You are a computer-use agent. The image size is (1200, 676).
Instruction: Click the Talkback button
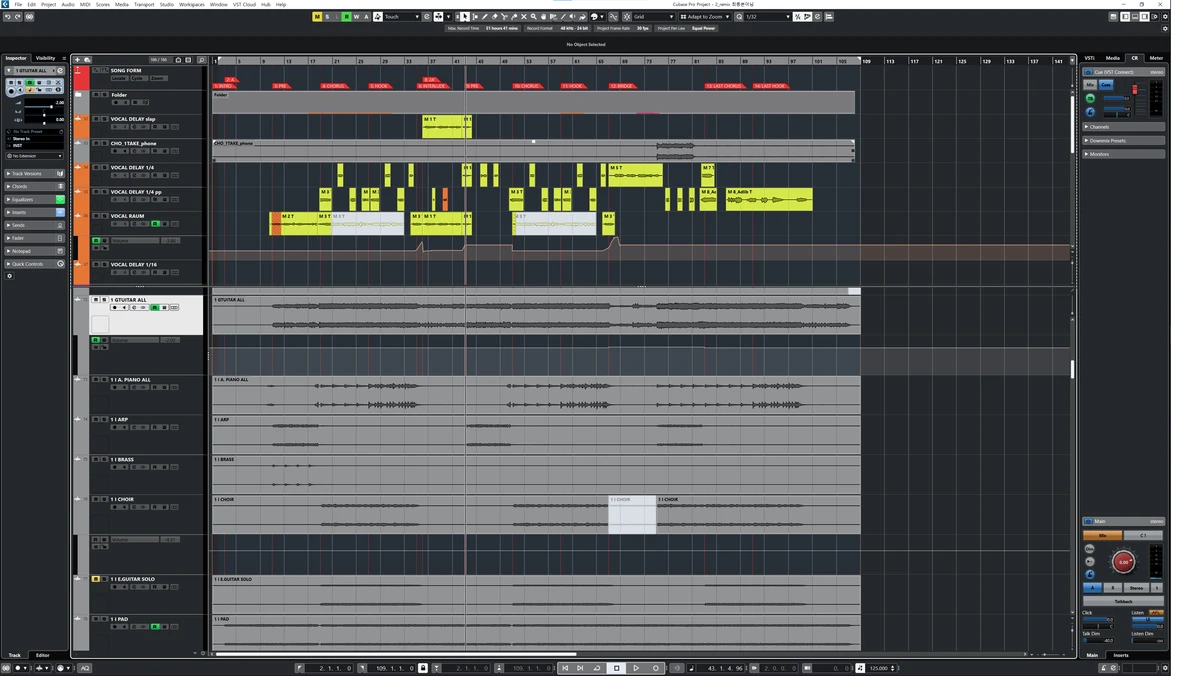click(1123, 601)
